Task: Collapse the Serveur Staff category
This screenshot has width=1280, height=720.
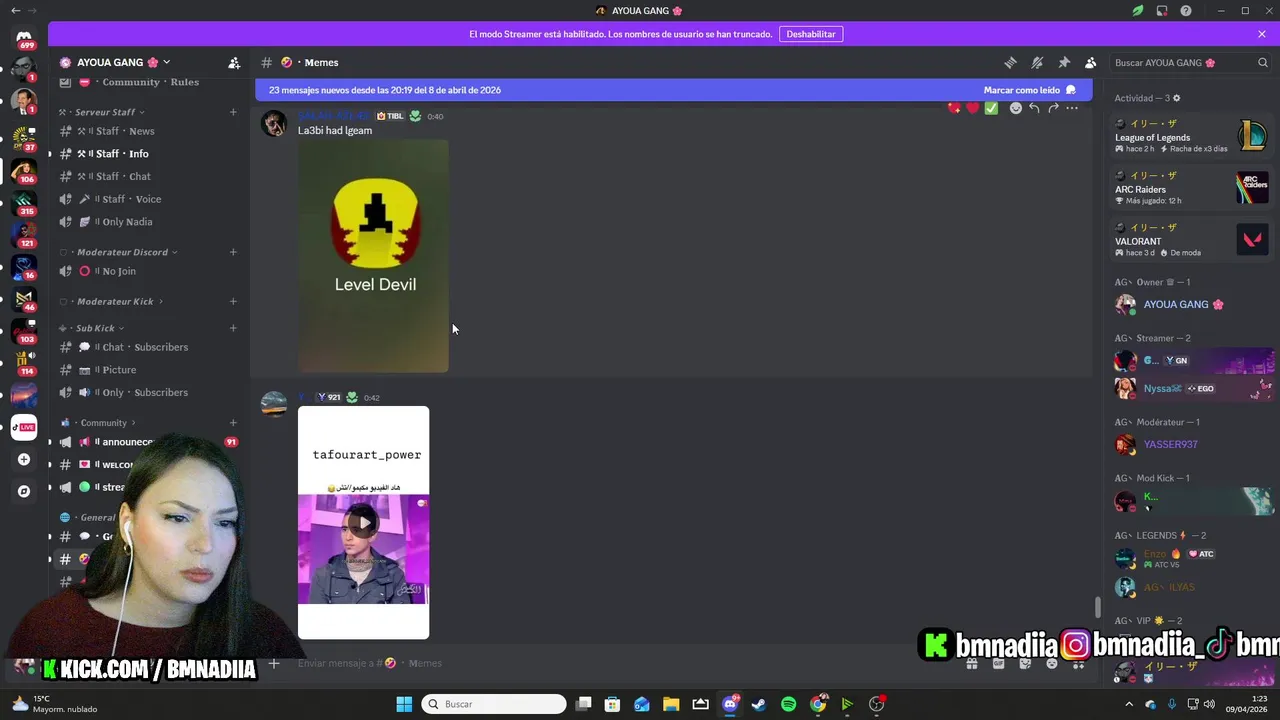Action: 103,112
